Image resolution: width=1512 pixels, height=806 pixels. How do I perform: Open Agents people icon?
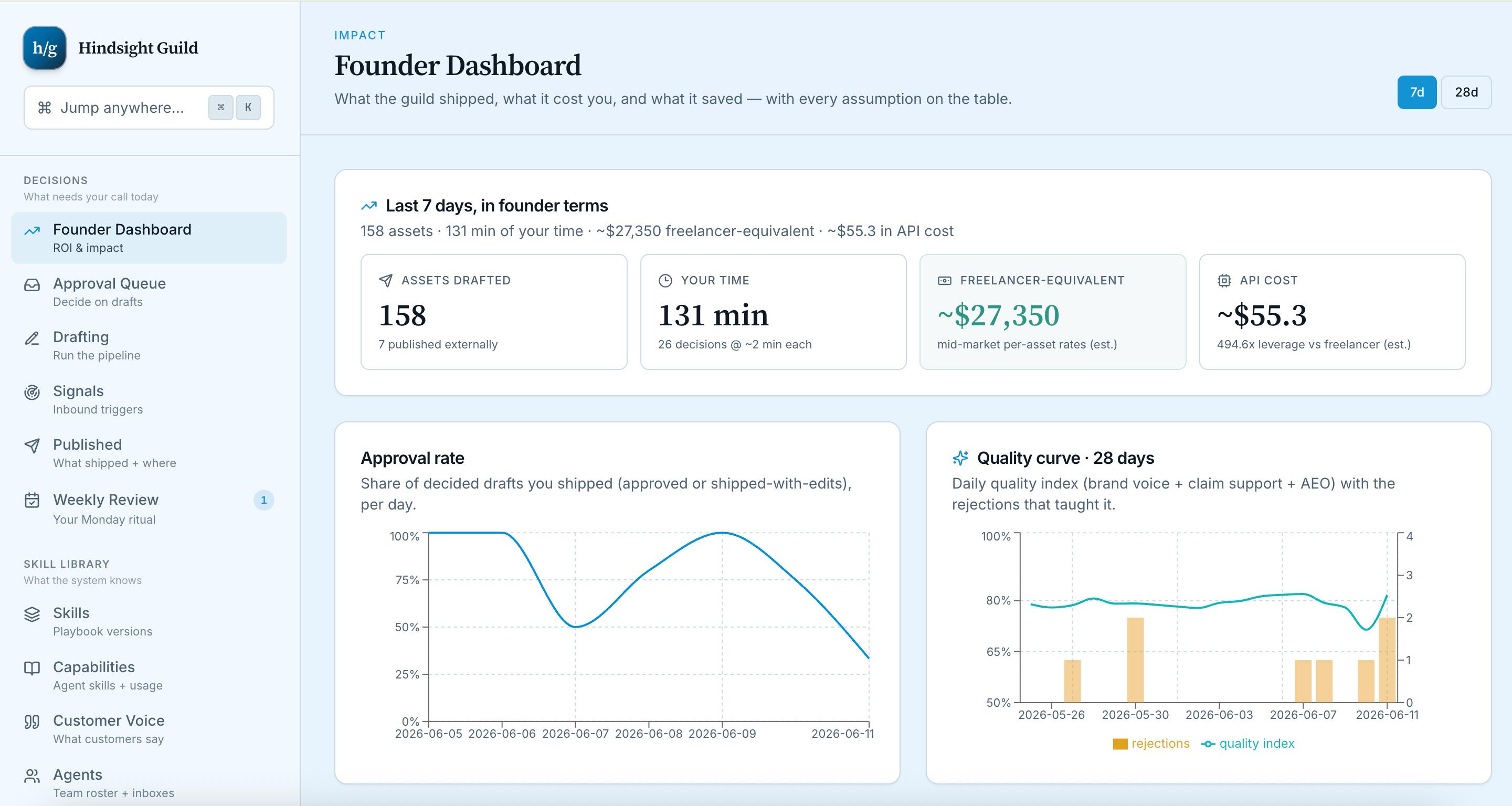click(33, 776)
